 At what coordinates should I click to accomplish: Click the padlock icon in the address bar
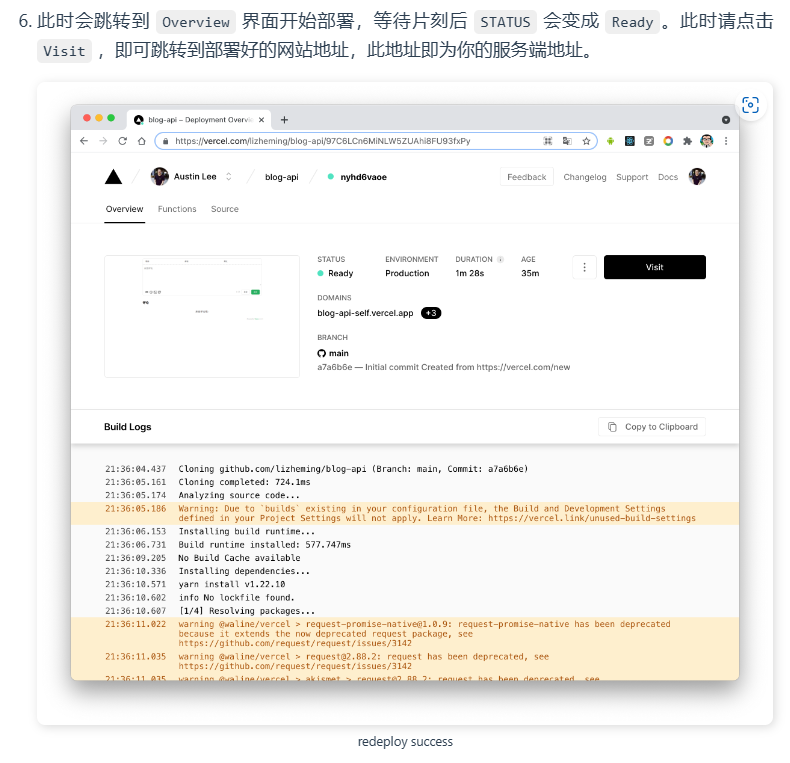tap(165, 141)
